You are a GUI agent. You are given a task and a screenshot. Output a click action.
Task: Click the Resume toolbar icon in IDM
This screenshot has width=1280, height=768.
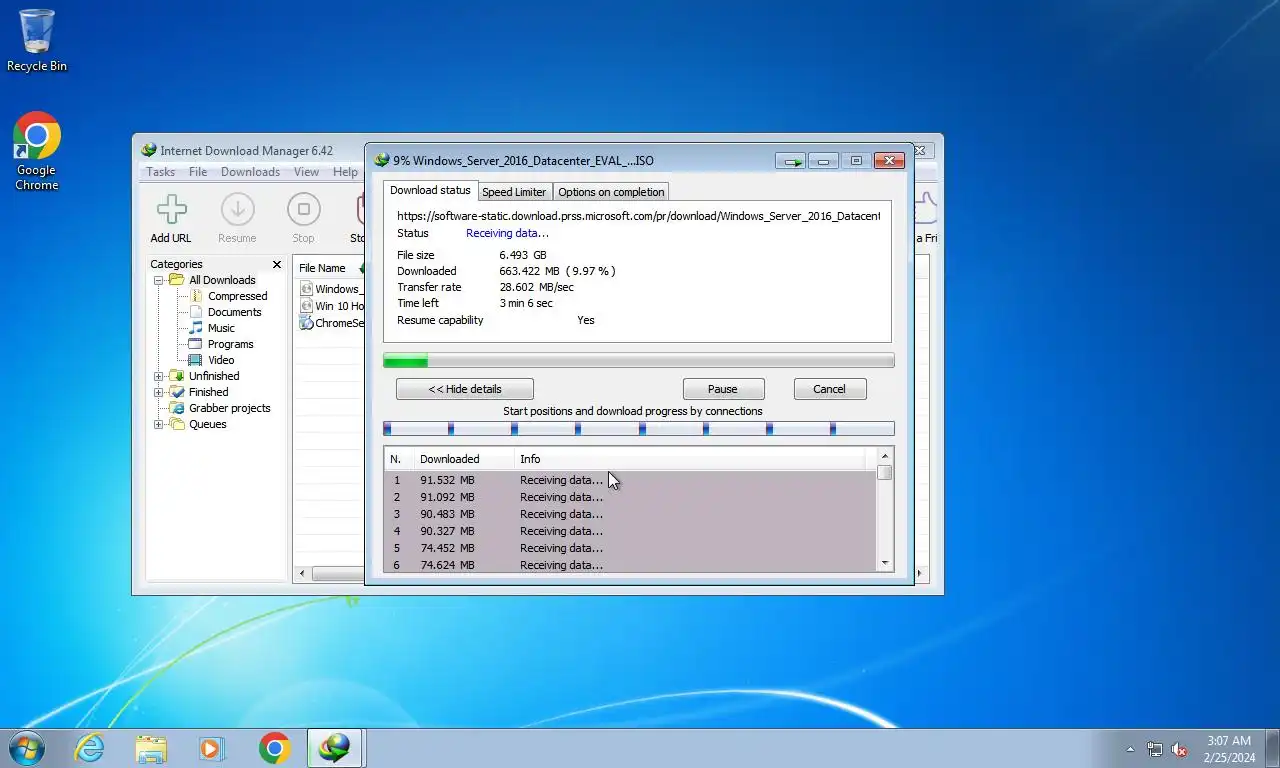(x=237, y=218)
